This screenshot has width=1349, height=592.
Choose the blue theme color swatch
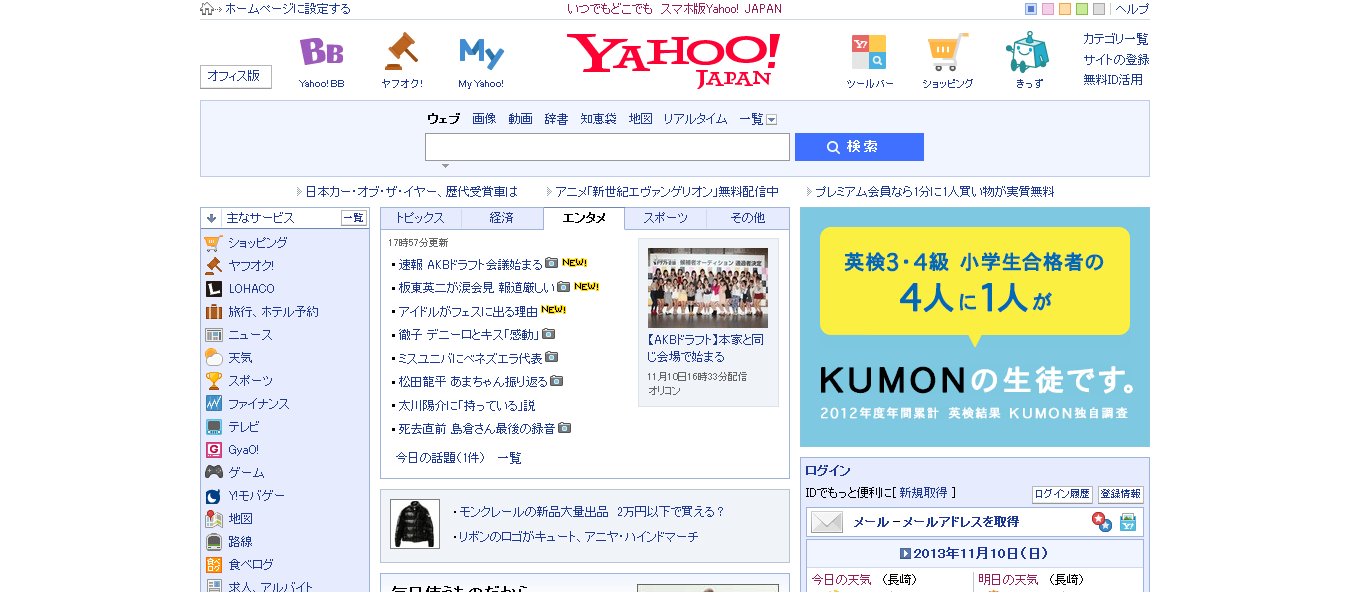coord(1031,9)
